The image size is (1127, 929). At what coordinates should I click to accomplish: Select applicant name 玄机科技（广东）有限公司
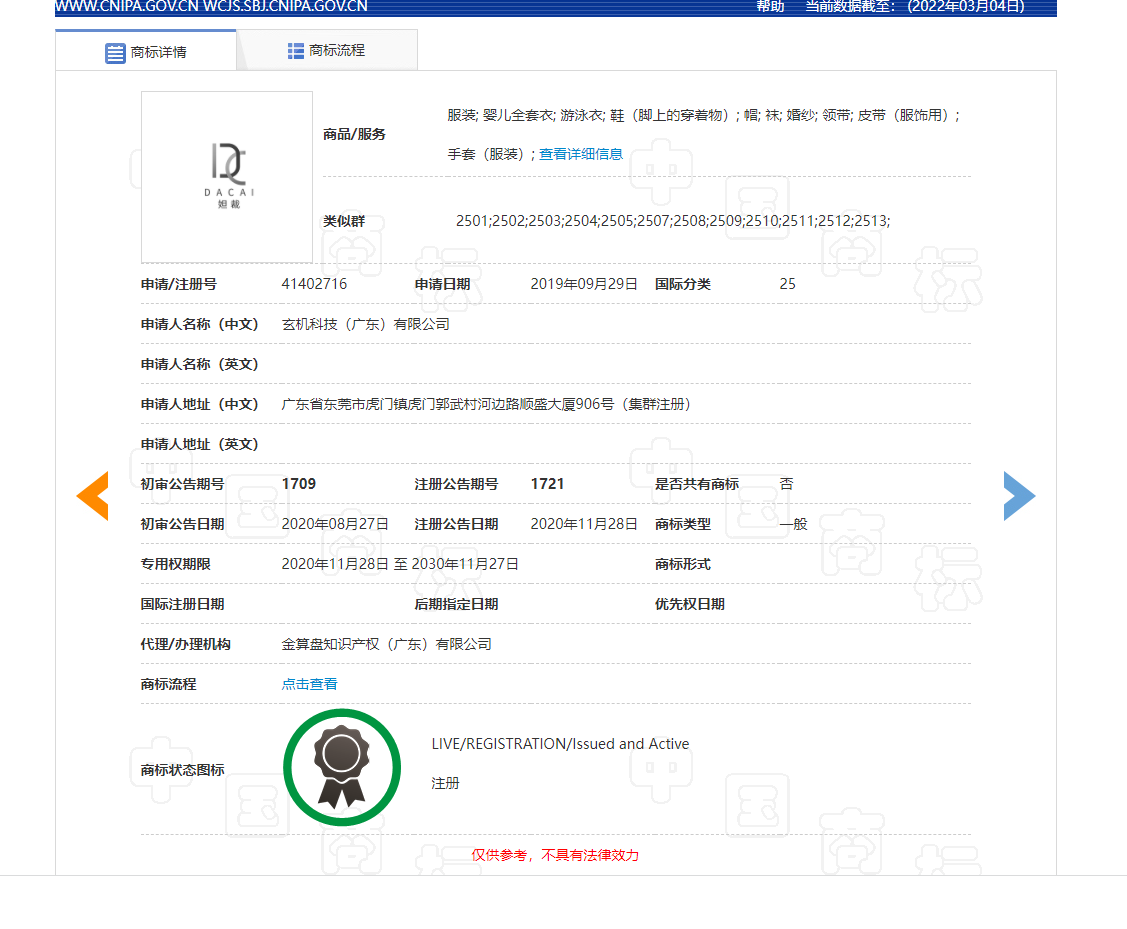[x=365, y=324]
